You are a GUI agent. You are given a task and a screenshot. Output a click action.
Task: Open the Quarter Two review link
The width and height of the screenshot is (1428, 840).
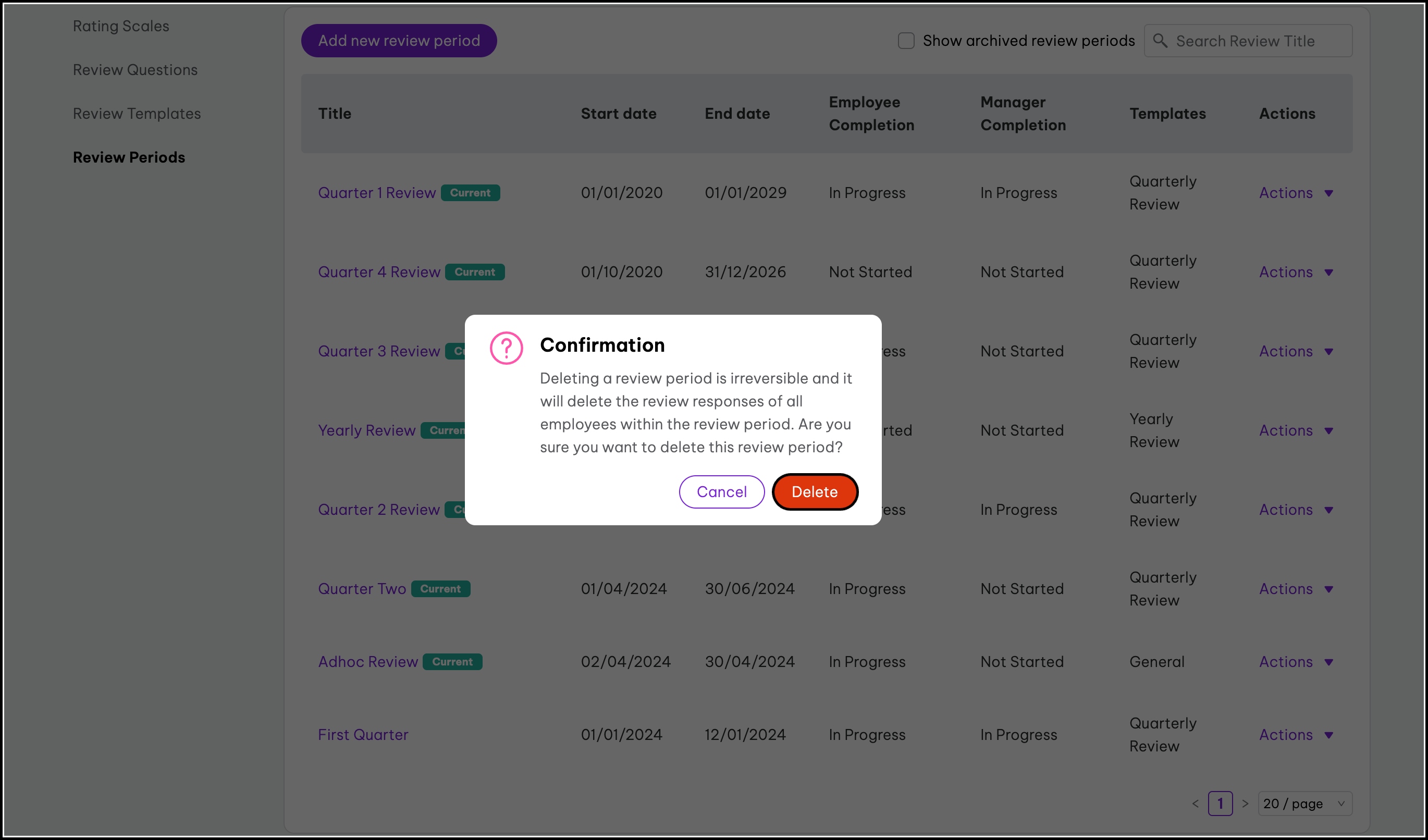click(362, 588)
